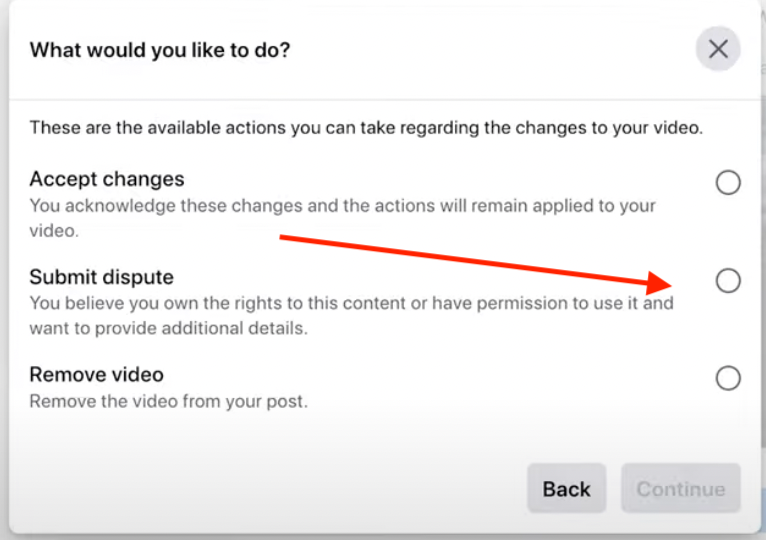Close the dialog with the X icon
The width and height of the screenshot is (766, 540).
tap(718, 49)
